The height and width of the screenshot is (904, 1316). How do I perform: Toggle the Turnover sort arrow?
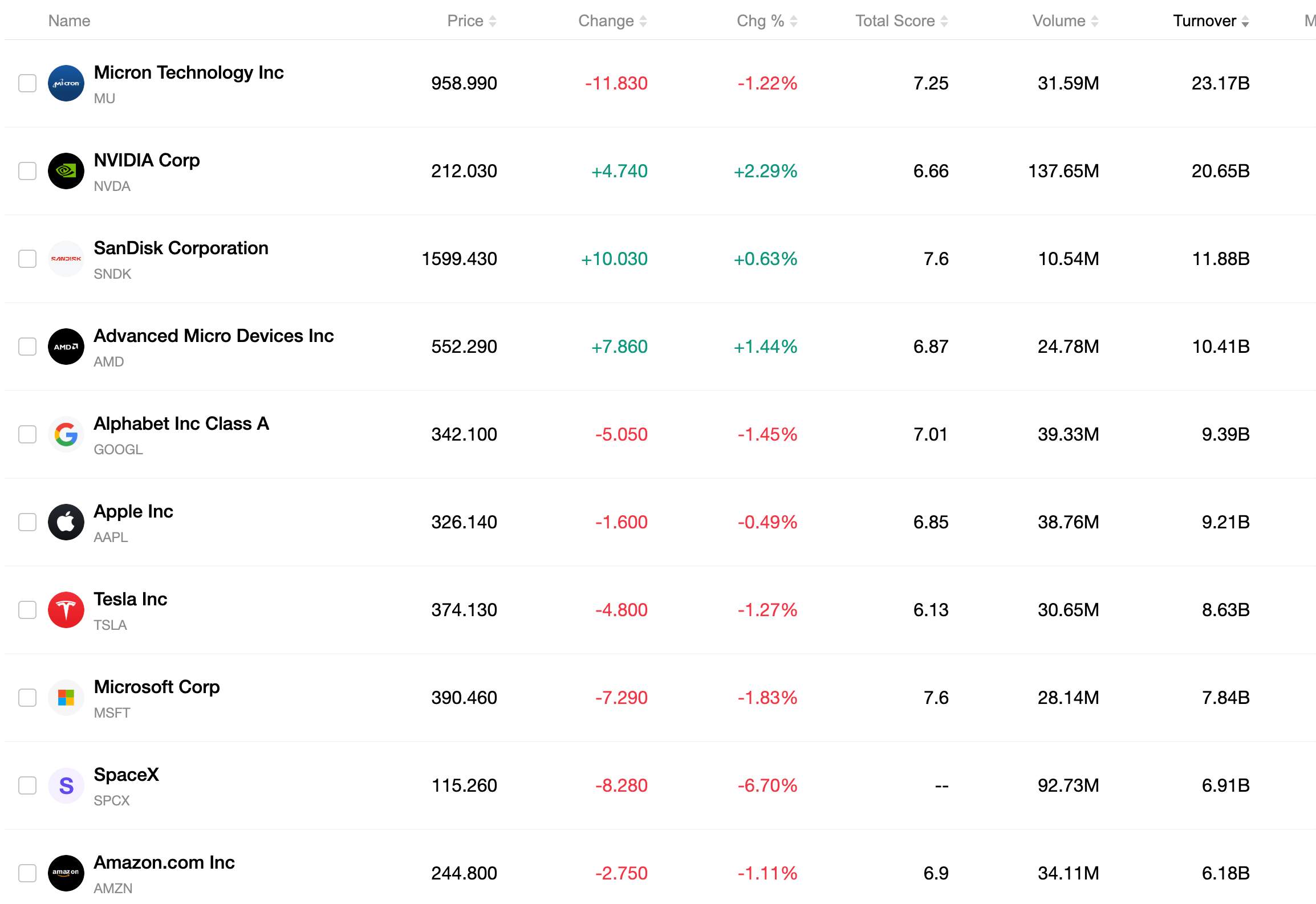coord(1245,21)
